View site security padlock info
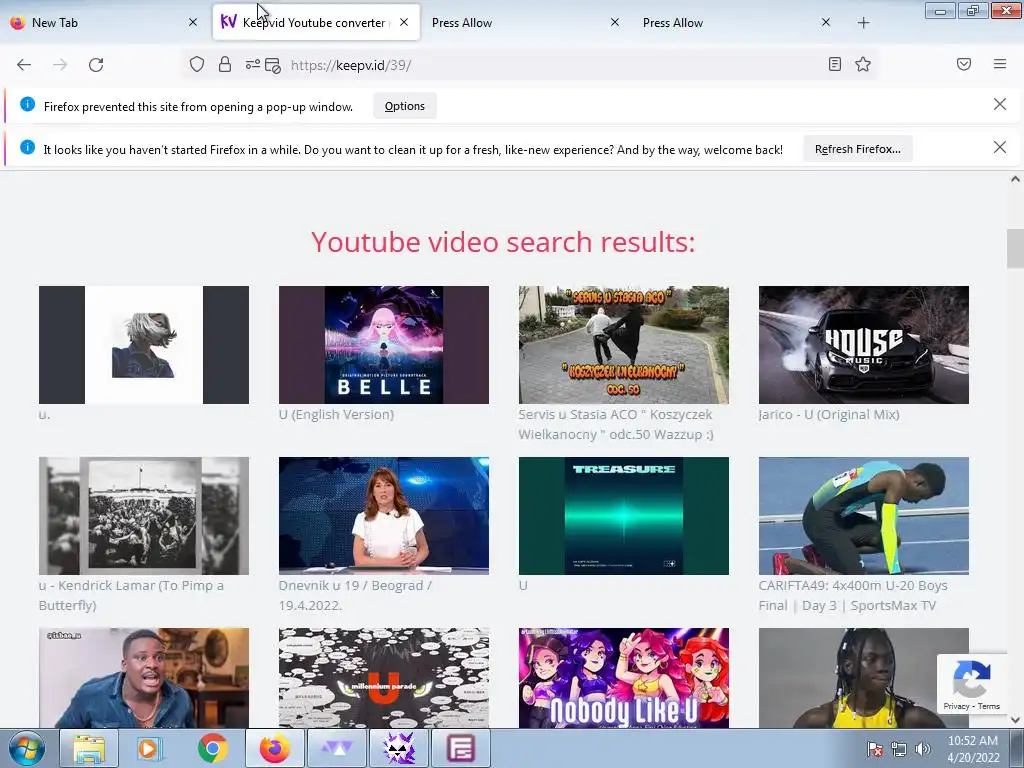 (225, 64)
